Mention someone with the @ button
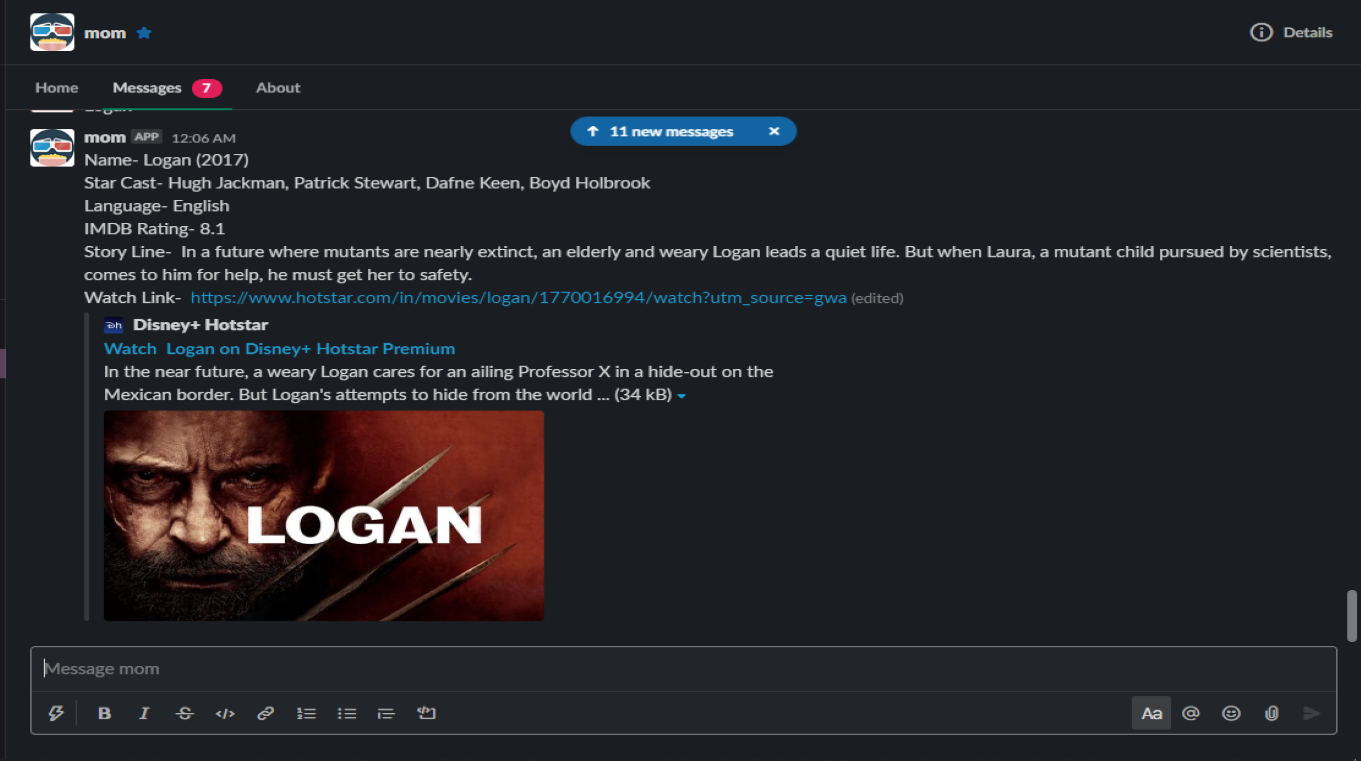This screenshot has width=1361, height=761. coord(1190,713)
